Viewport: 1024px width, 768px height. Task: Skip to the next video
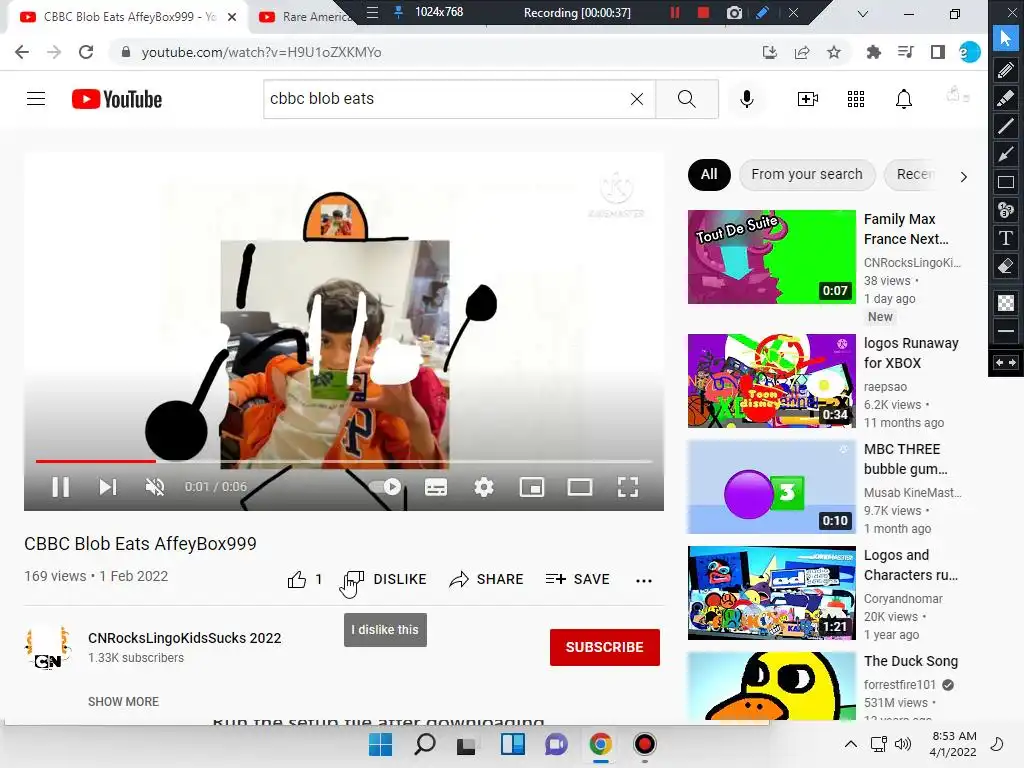108,487
